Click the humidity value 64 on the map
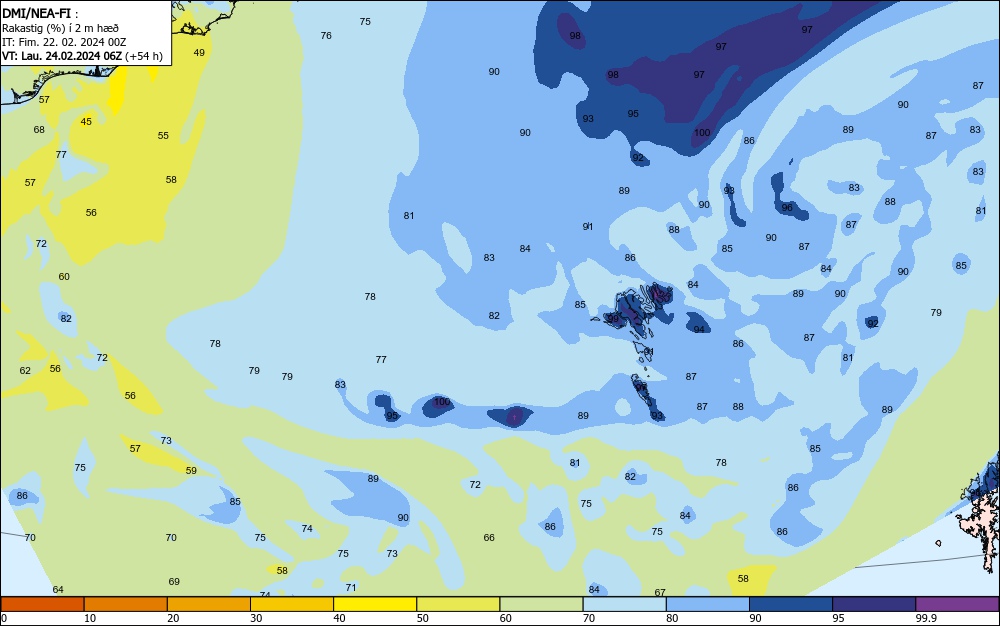The height and width of the screenshot is (626, 1000). [58, 590]
